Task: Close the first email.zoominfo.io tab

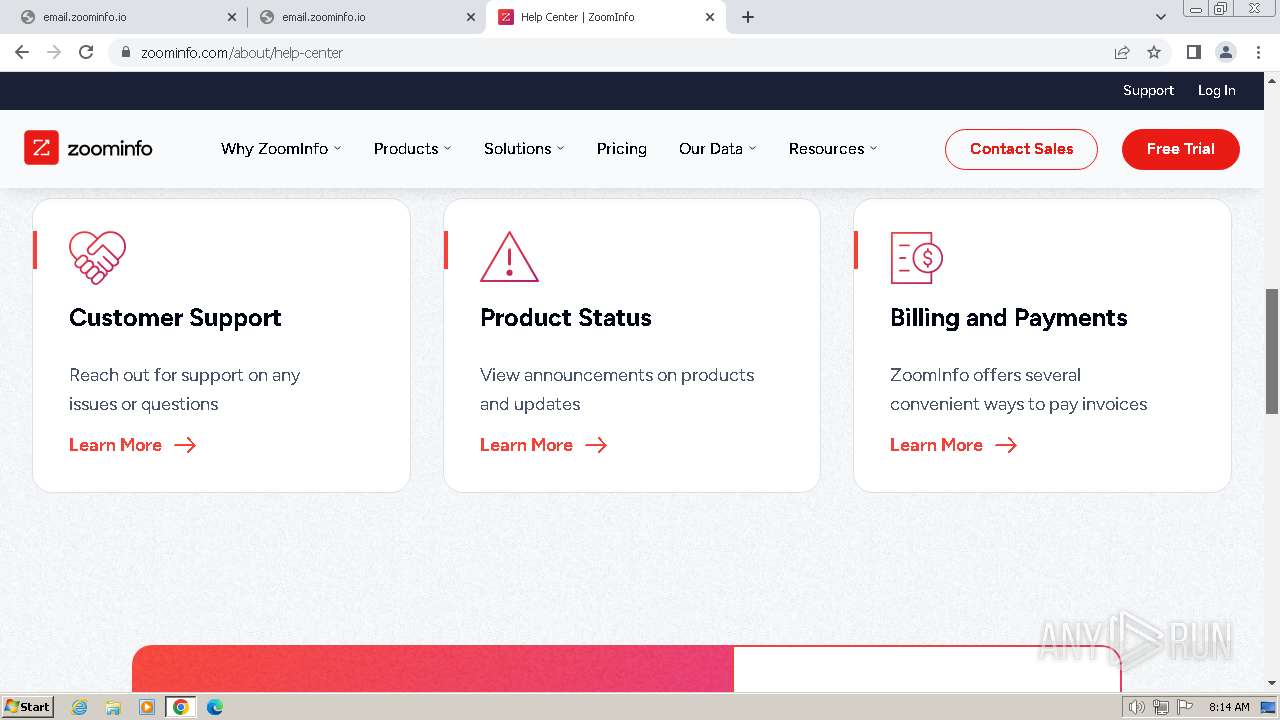Action: (231, 17)
